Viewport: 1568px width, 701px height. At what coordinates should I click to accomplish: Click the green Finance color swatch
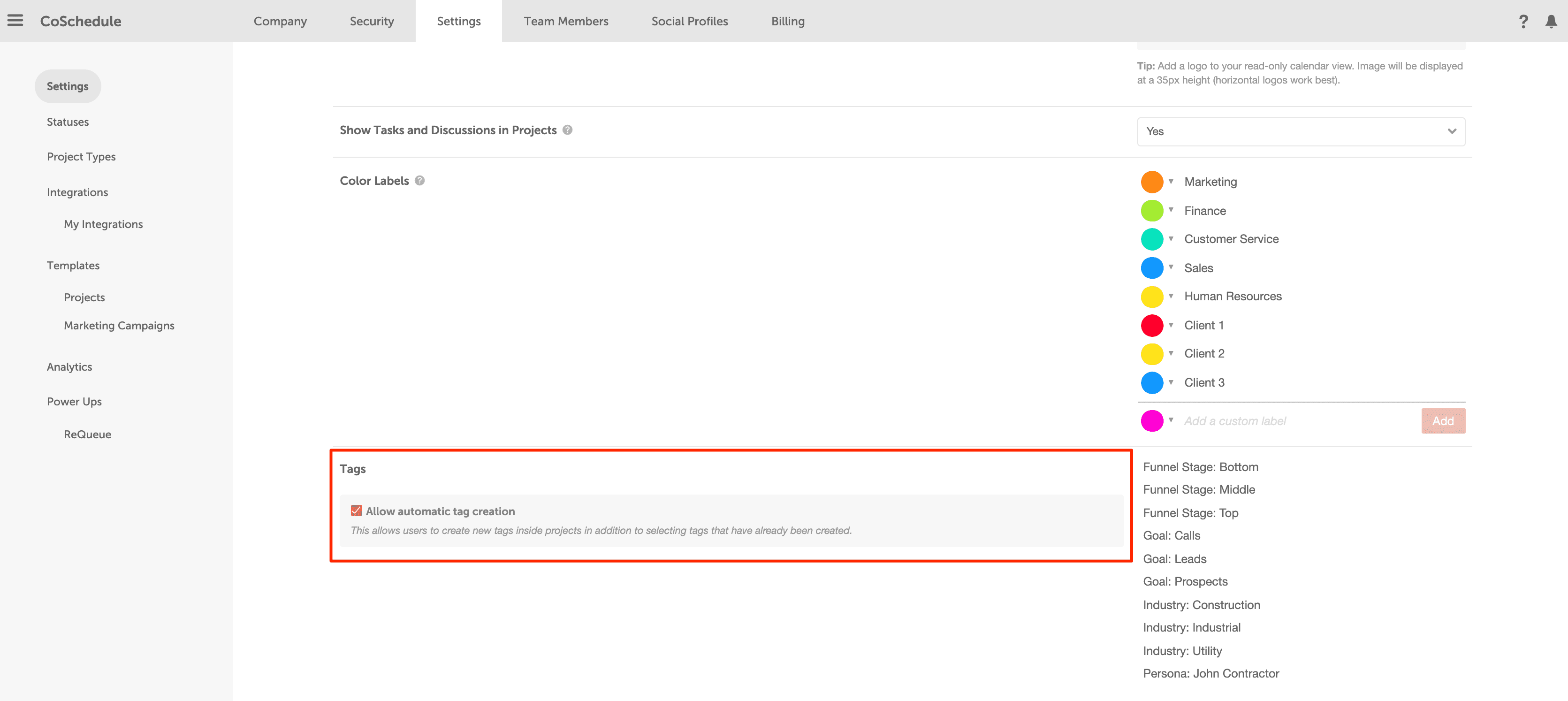click(x=1152, y=211)
